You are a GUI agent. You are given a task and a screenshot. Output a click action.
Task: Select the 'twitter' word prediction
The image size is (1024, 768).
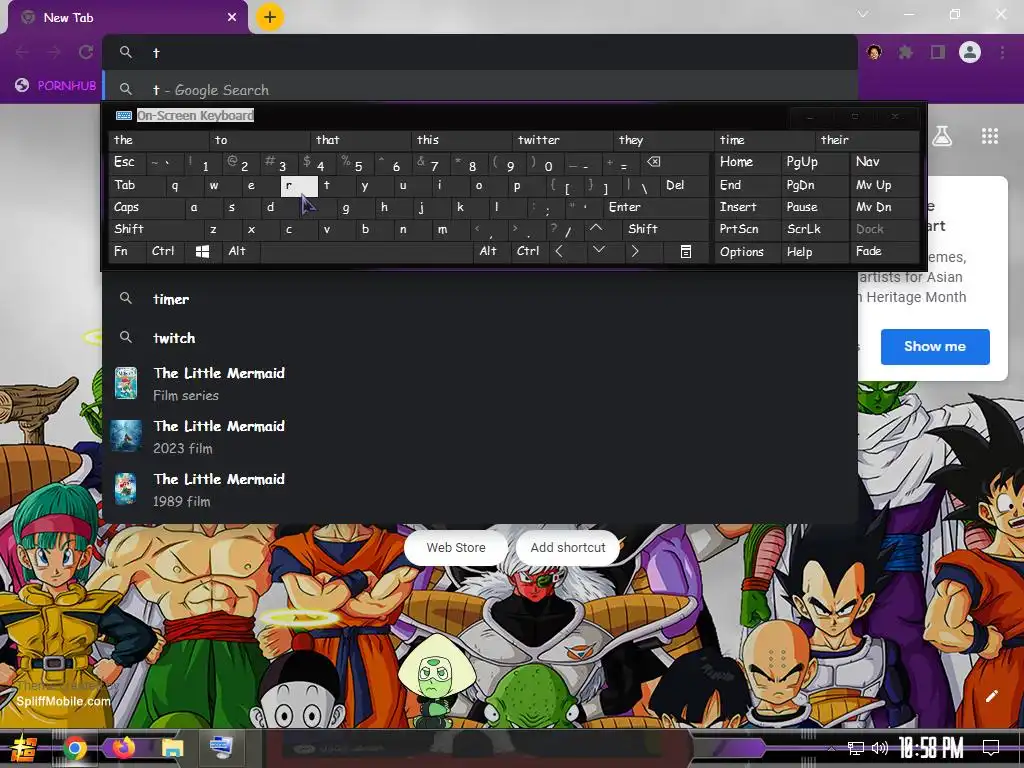[x=564, y=140]
